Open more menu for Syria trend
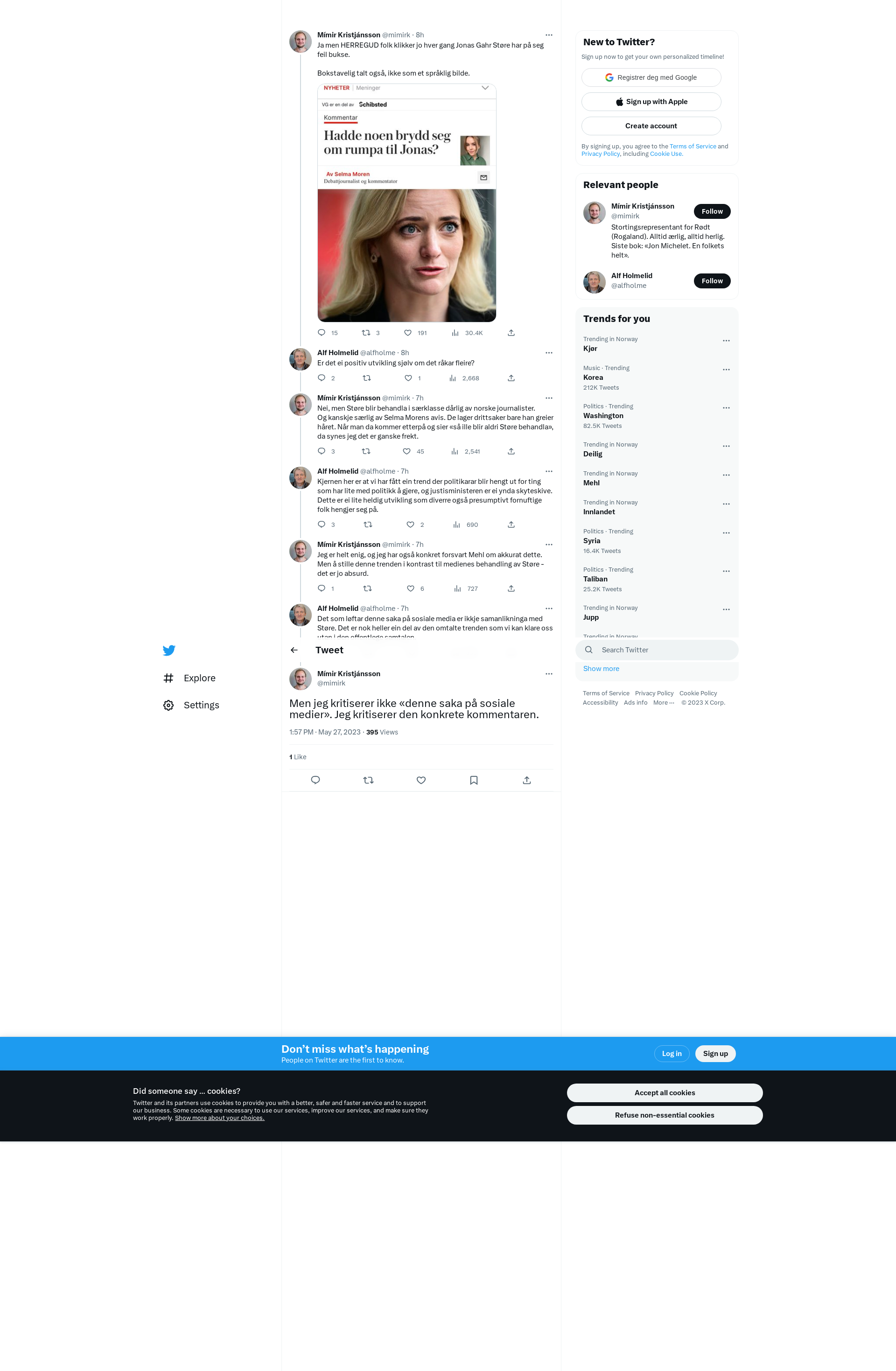This screenshot has width=896, height=1371. tap(726, 533)
